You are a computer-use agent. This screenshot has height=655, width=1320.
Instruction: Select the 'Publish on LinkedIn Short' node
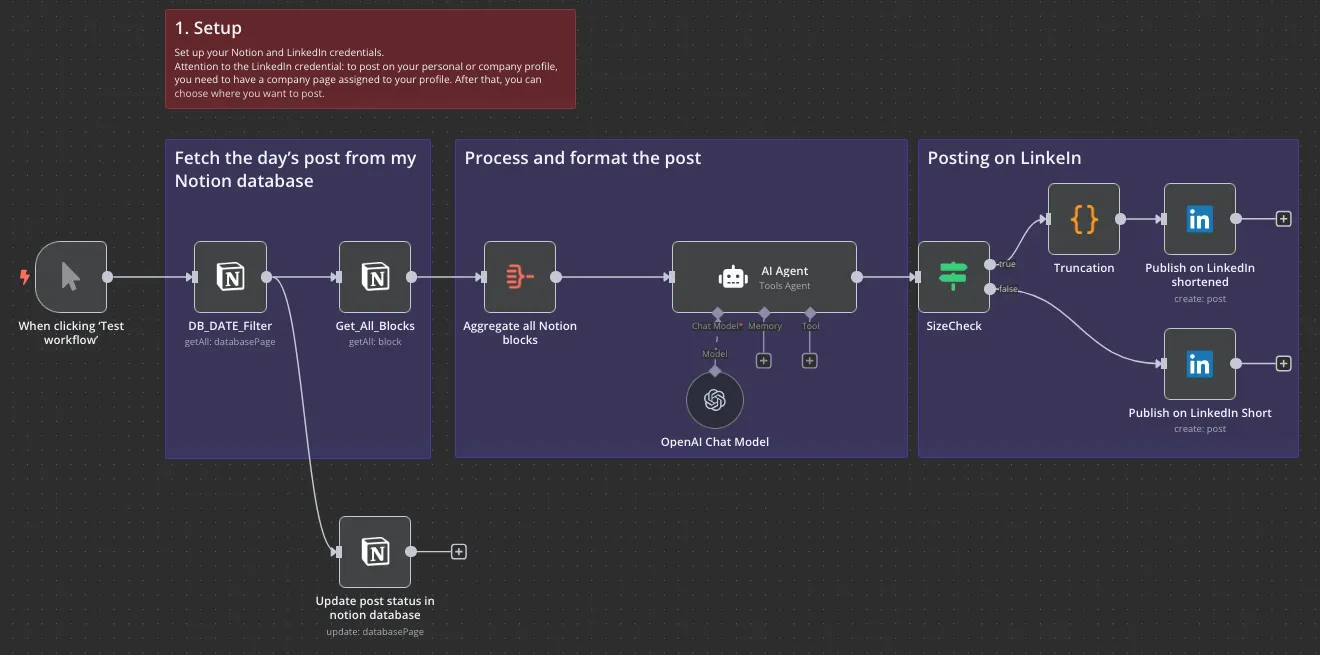tap(1199, 364)
